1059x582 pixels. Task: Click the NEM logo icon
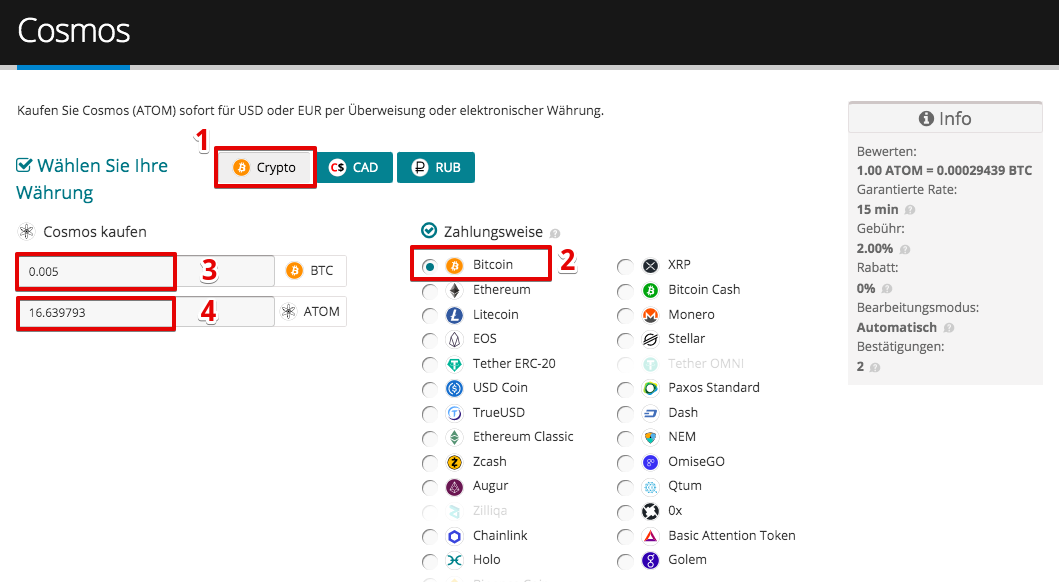pyautogui.click(x=650, y=438)
